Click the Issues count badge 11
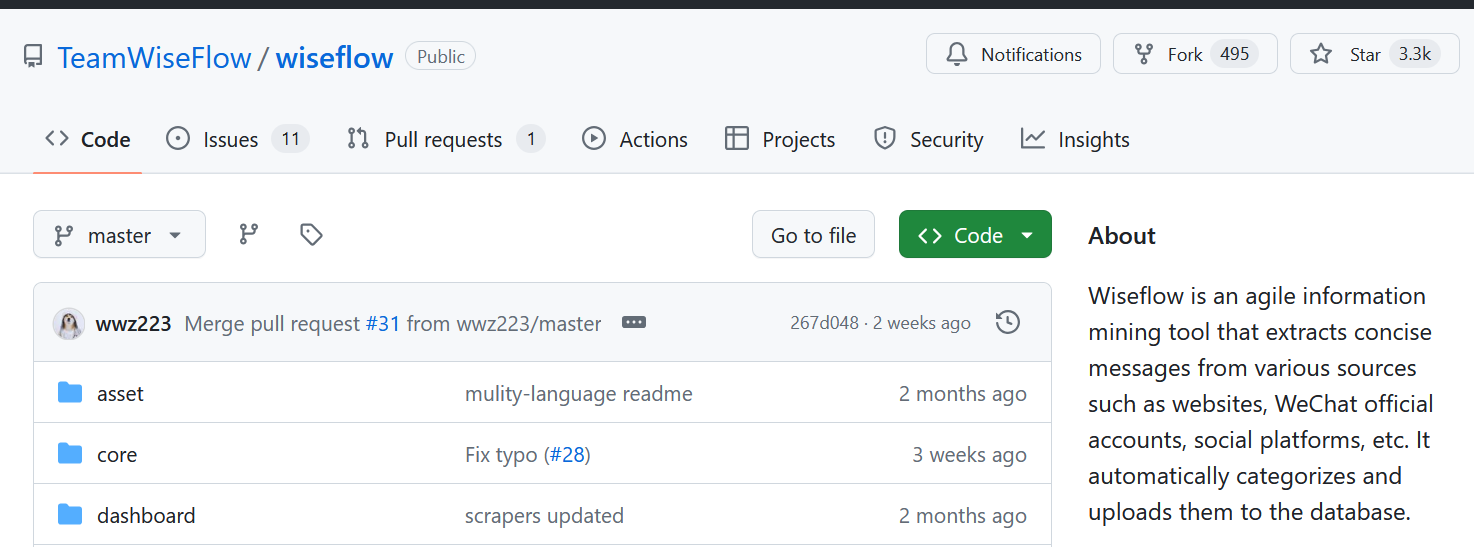The width and height of the screenshot is (1474, 547). pyautogui.click(x=290, y=139)
